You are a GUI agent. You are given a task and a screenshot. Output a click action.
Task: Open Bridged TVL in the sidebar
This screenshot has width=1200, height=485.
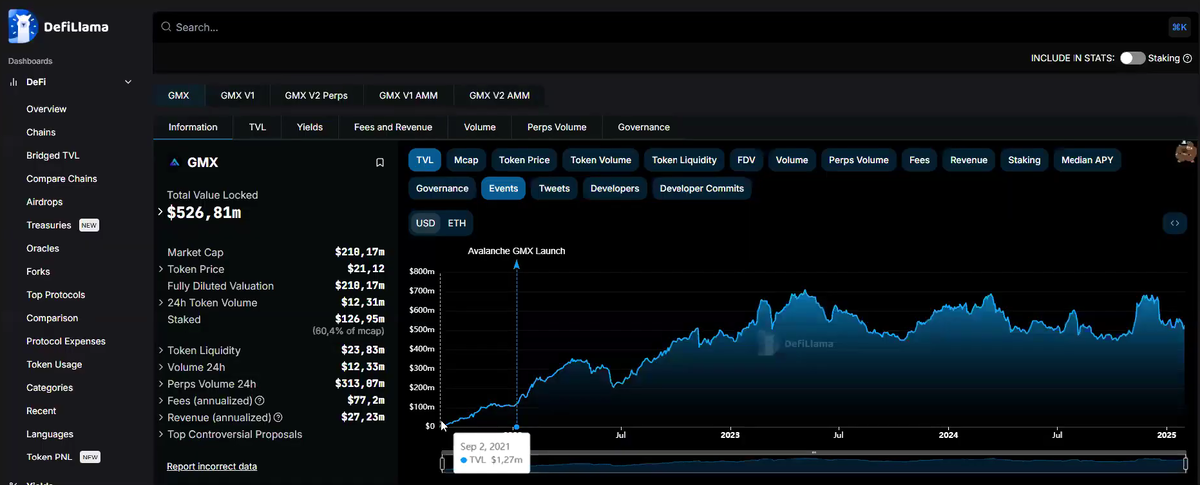[x=53, y=155]
